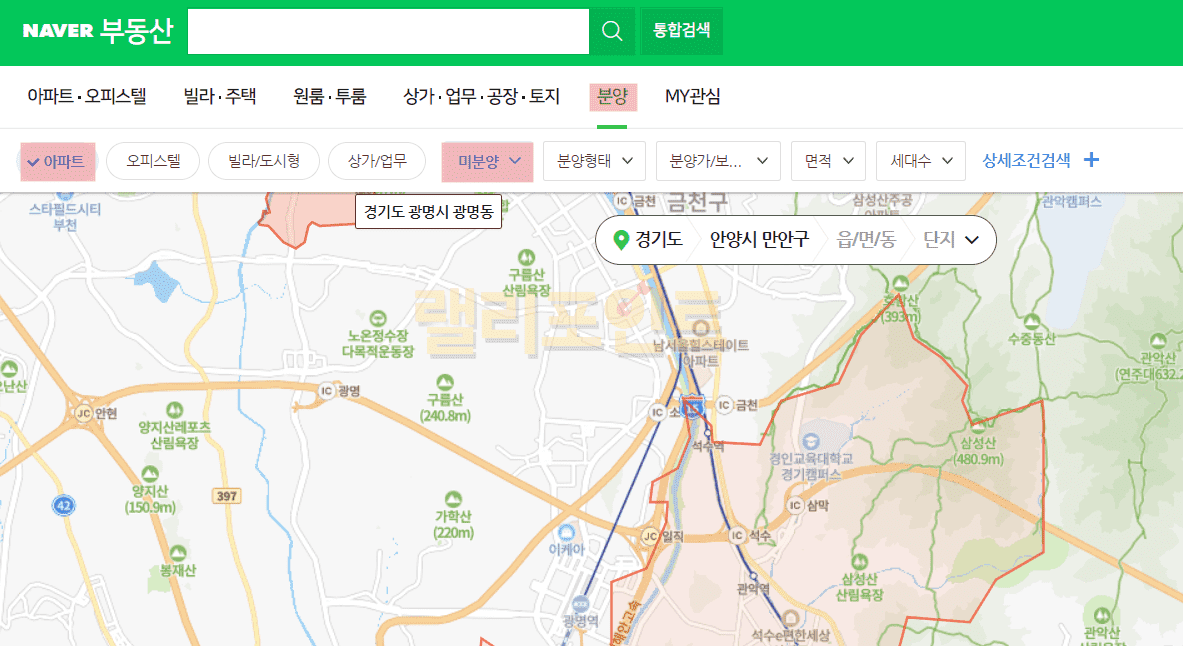Click the plus icon beside 상세조건검색

[1091, 160]
